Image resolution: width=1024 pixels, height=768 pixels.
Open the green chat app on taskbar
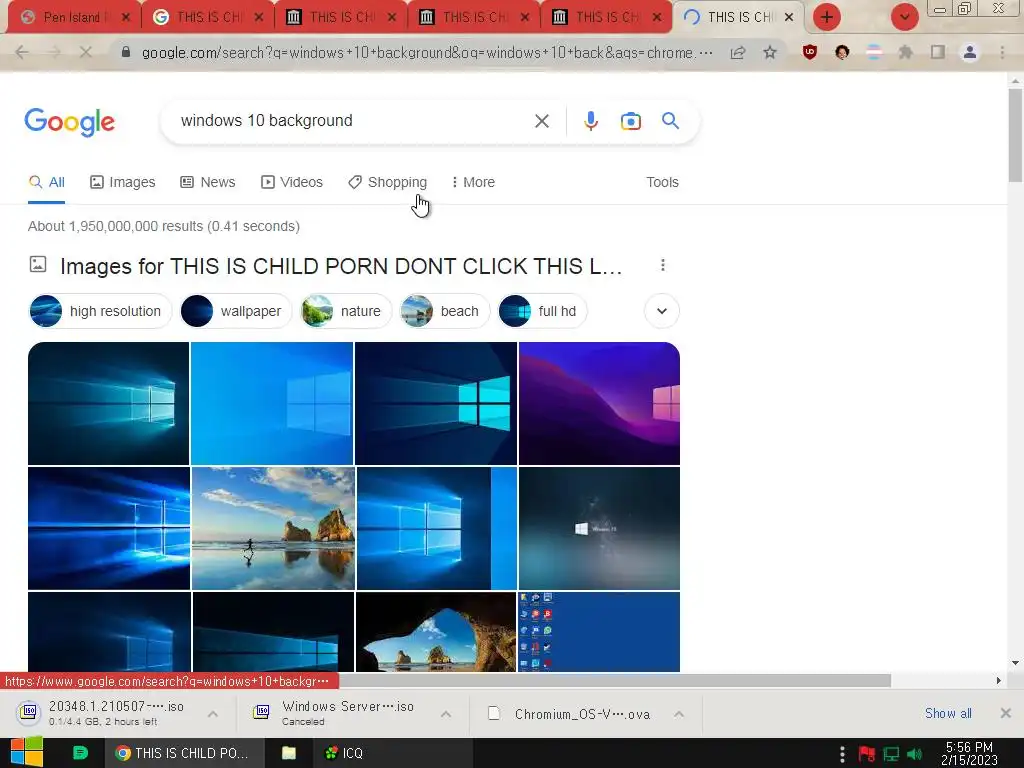80,753
